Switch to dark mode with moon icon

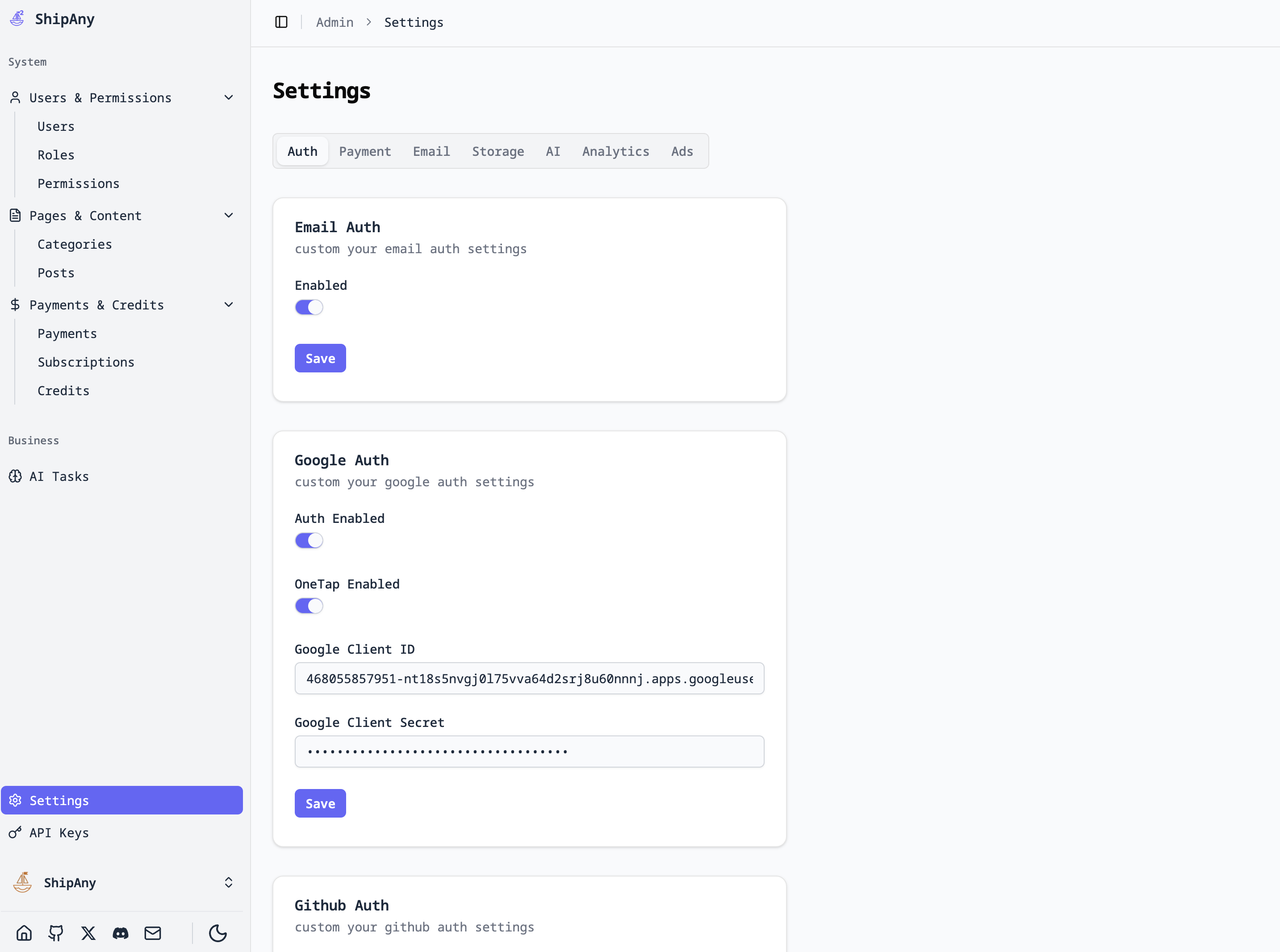pos(218,932)
